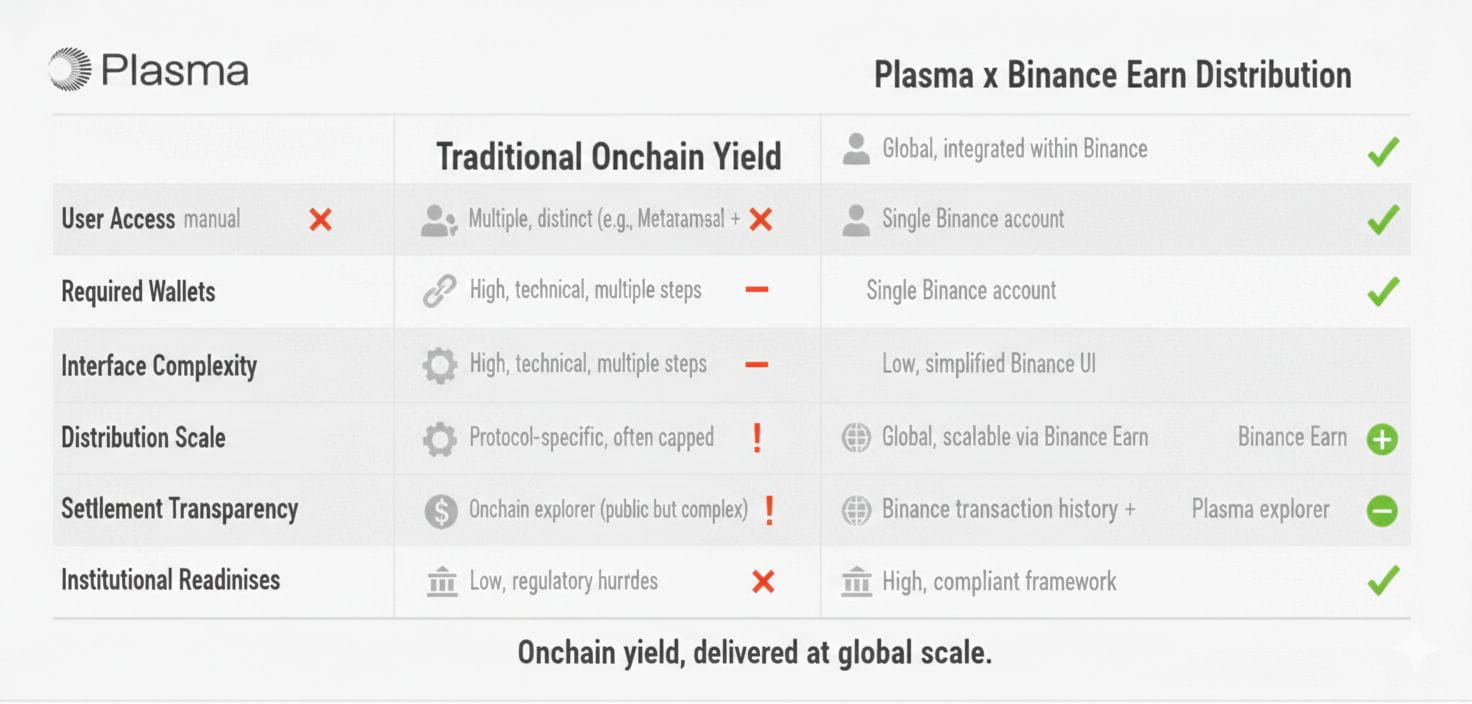Click the green plus circle beside "Binance Earn"
The height and width of the screenshot is (704, 1472).
[x=1382, y=439]
